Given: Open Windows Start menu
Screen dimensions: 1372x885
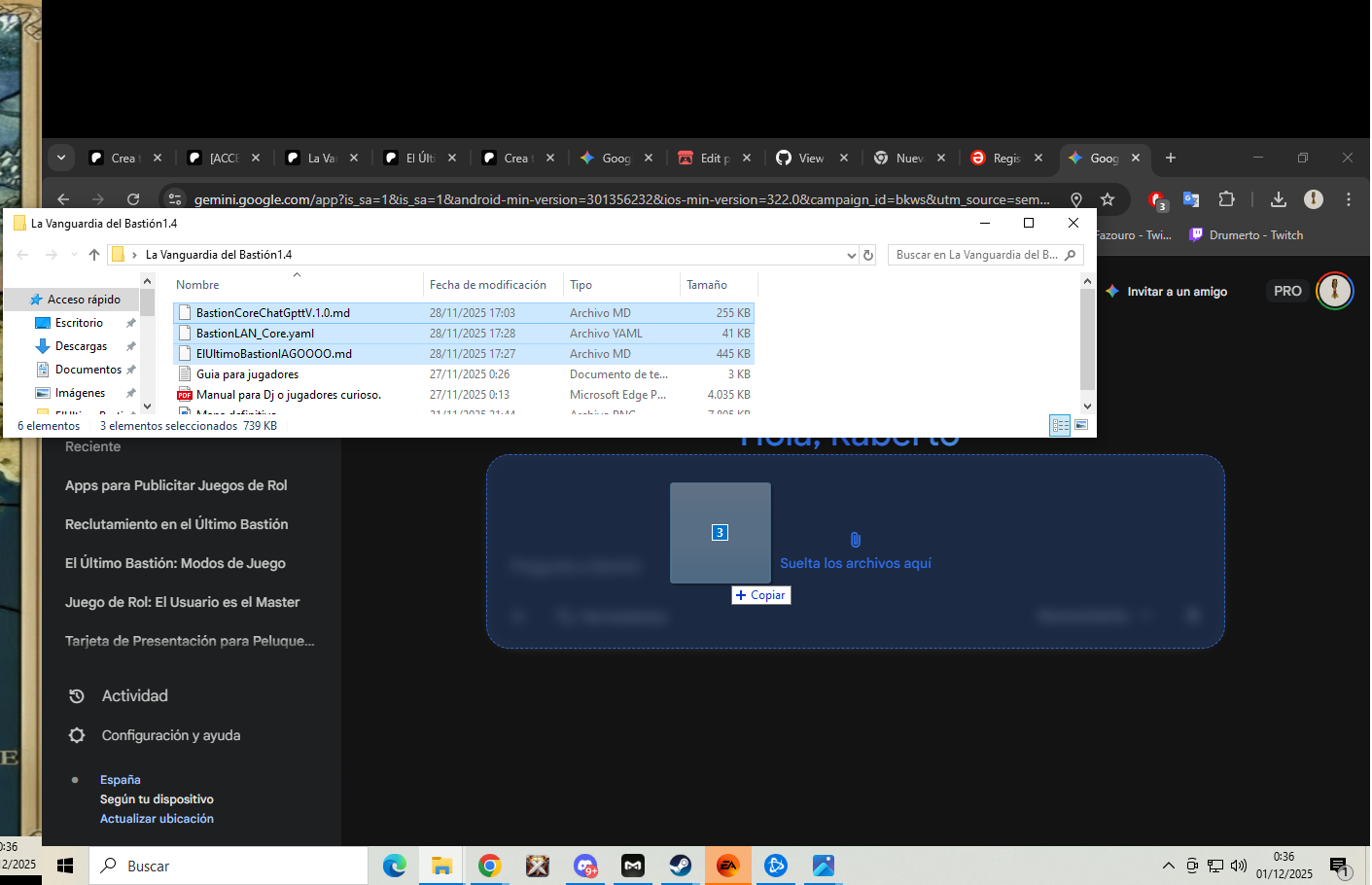Looking at the screenshot, I should point(65,866).
